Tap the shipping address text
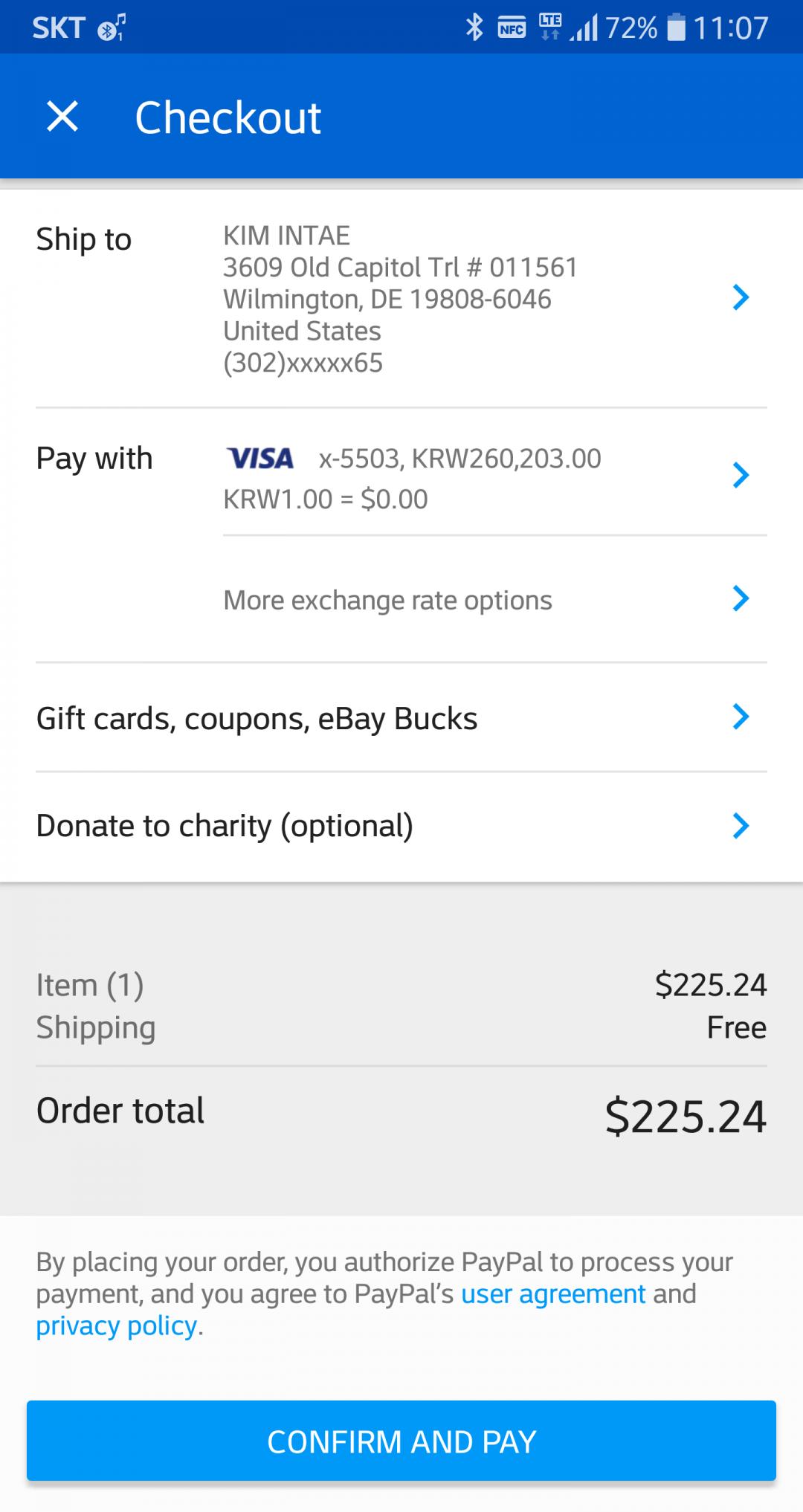Screen dimensions: 803x1512 [x=400, y=299]
